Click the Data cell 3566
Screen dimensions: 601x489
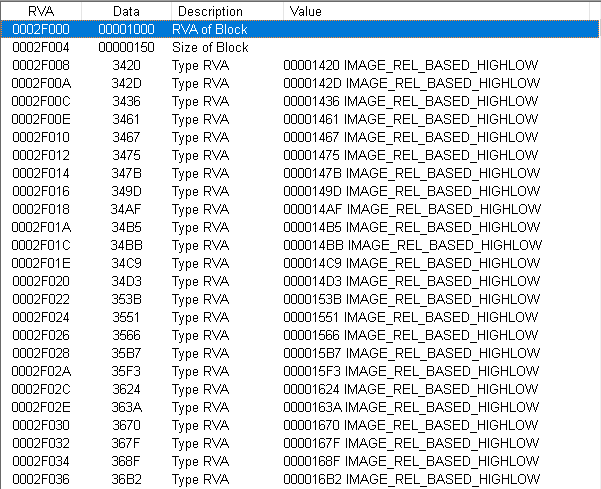click(x=126, y=336)
